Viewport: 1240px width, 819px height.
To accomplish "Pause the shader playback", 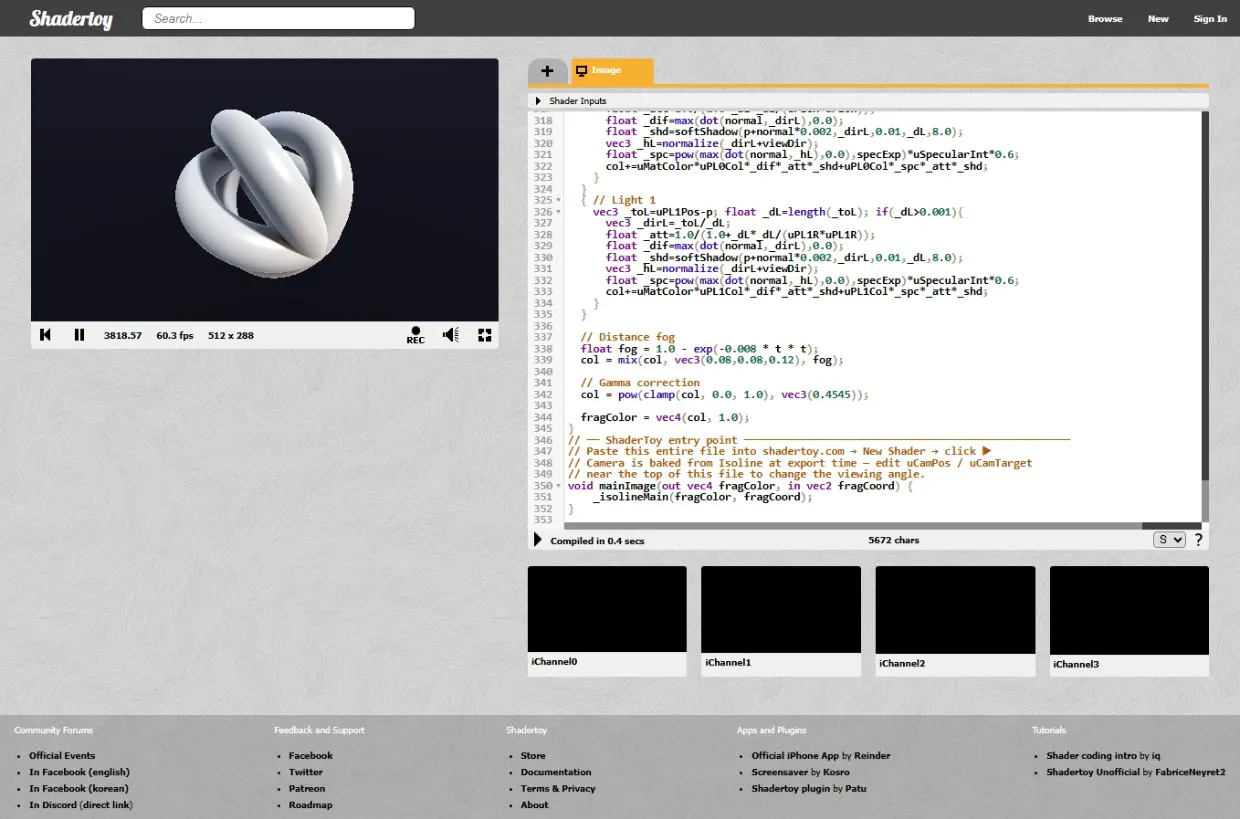I will pyautogui.click(x=79, y=335).
